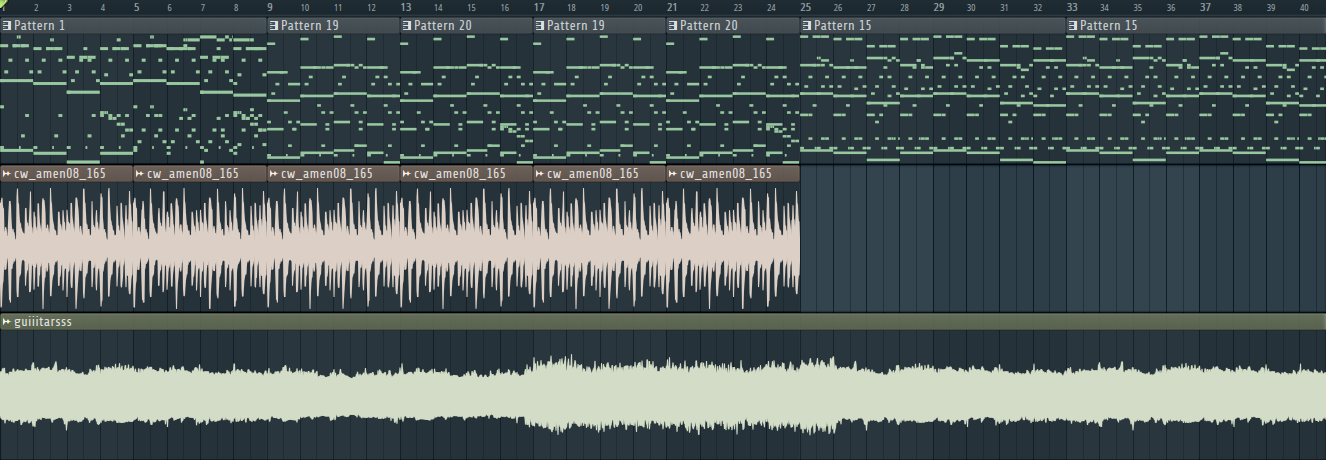This screenshot has height=460, width=1326.
Task: Select the Pattern 19 title at bar 9
Action: coord(310,25)
